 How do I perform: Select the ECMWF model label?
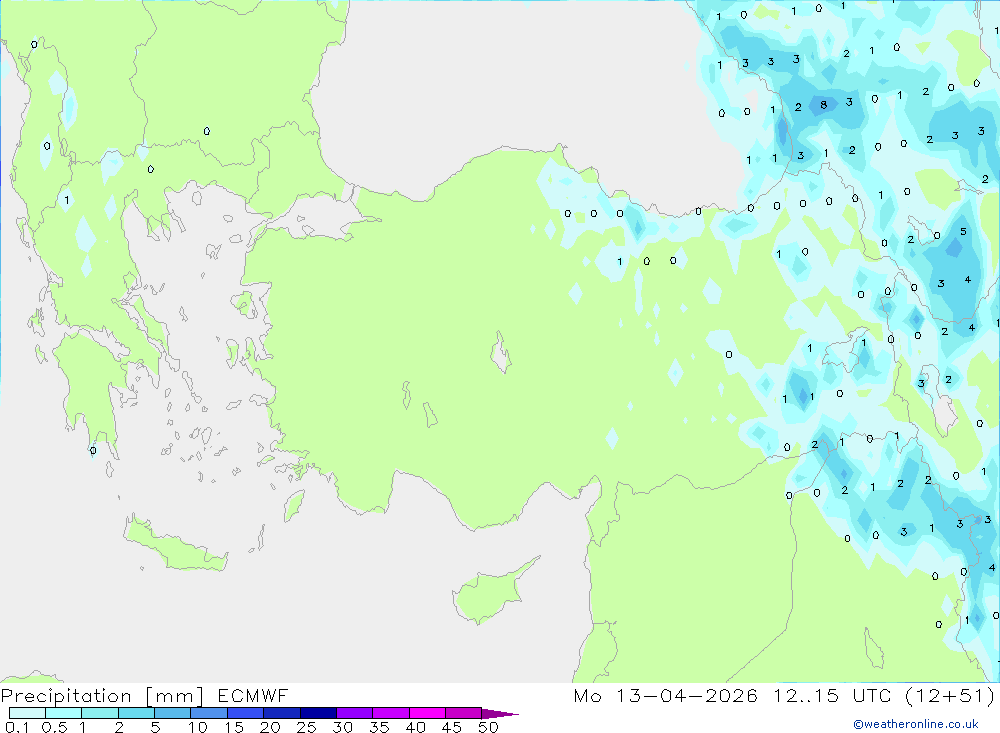253,696
